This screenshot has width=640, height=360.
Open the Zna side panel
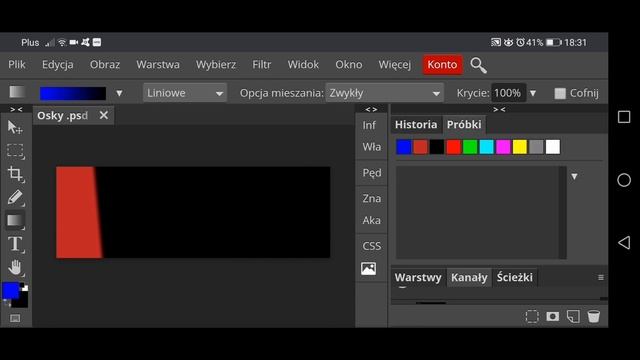371,198
